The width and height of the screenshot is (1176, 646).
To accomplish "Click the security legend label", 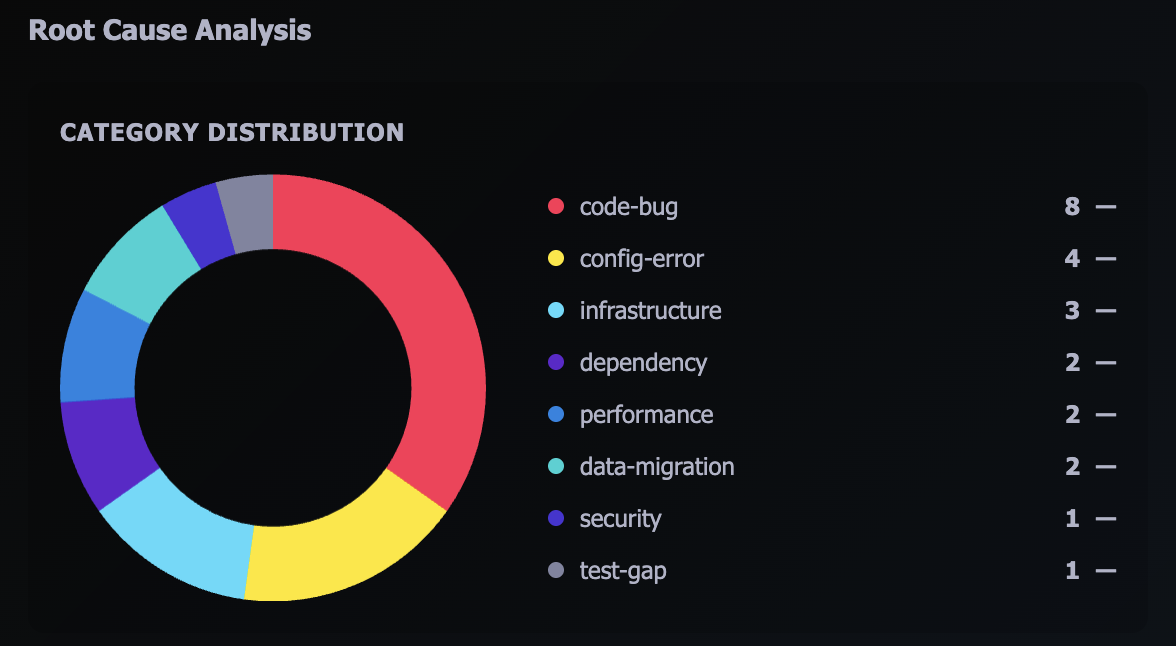I will 620,519.
